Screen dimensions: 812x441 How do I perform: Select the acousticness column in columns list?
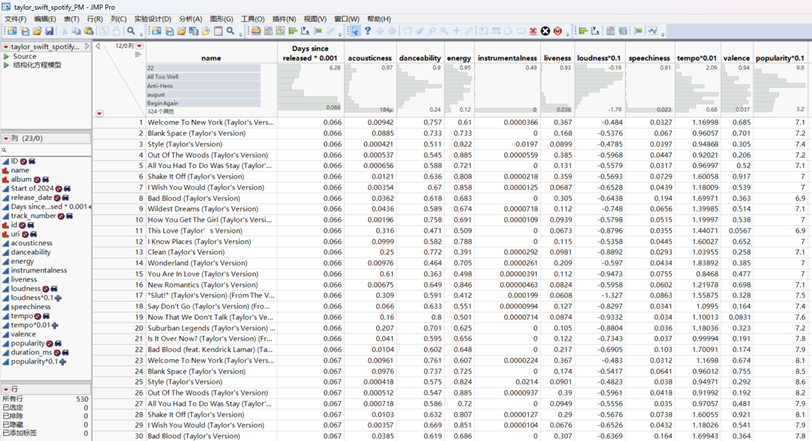pos(32,243)
